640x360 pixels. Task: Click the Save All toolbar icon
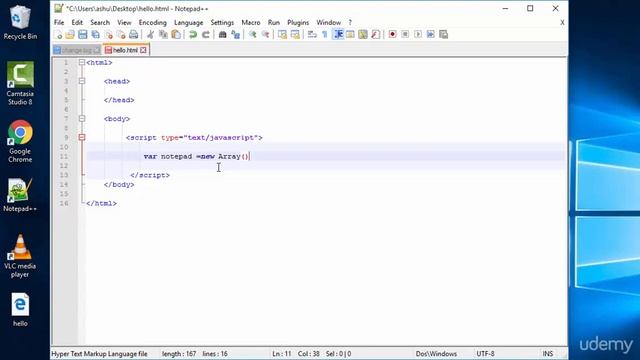click(96, 35)
